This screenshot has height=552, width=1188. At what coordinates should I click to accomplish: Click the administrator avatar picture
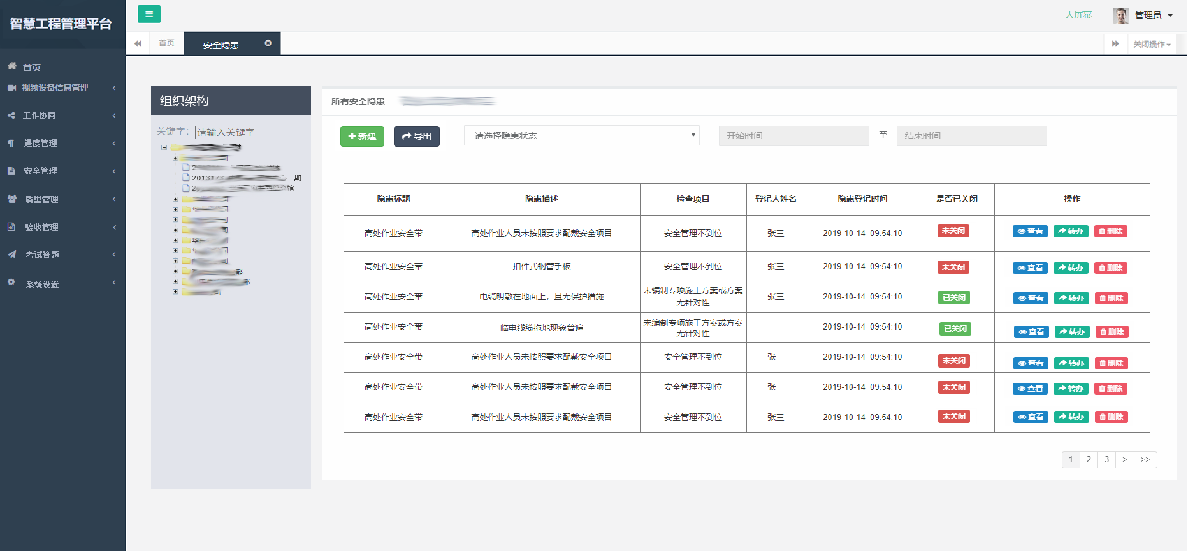(1120, 15)
